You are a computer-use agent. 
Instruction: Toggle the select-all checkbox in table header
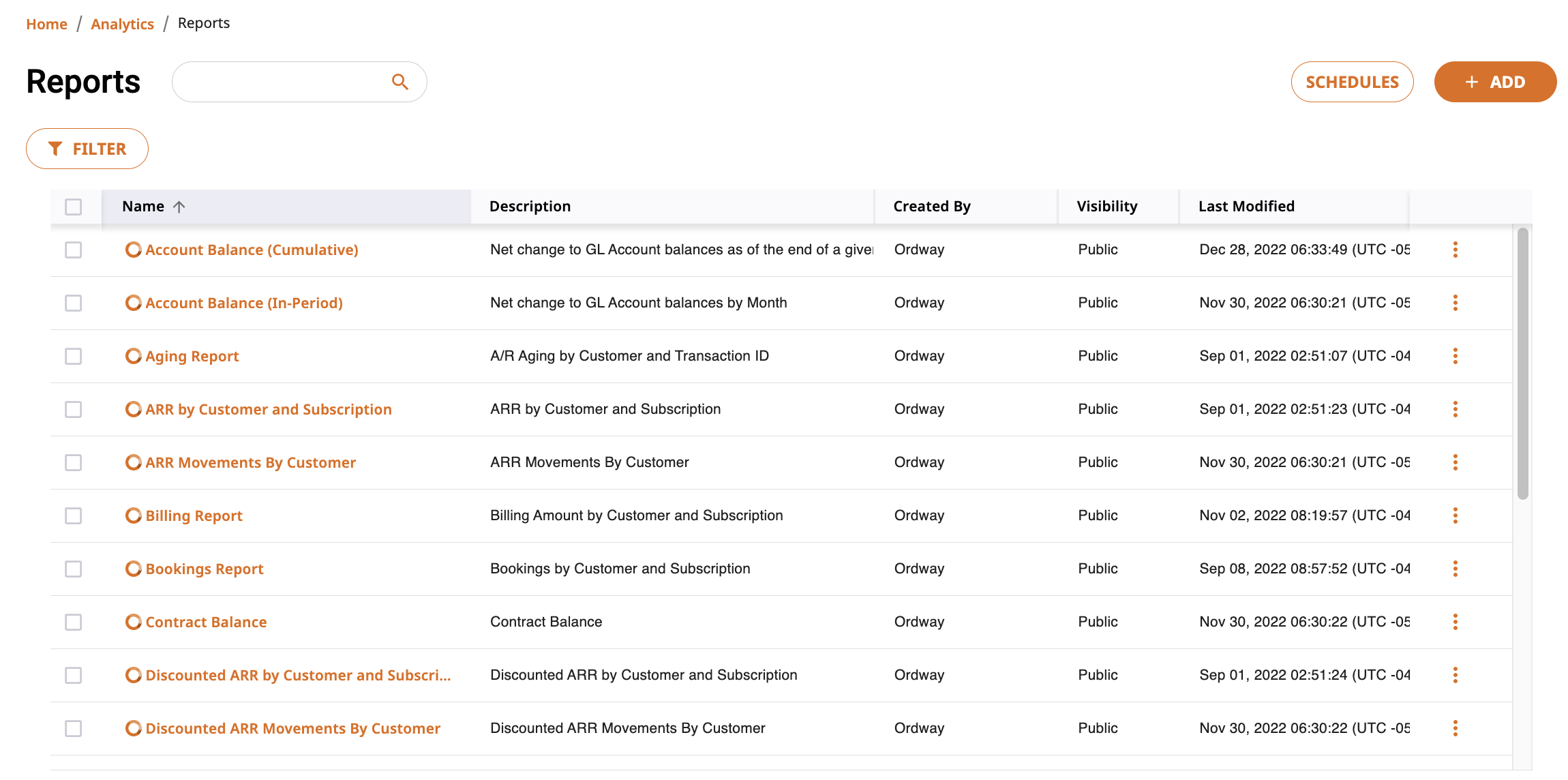coord(74,207)
